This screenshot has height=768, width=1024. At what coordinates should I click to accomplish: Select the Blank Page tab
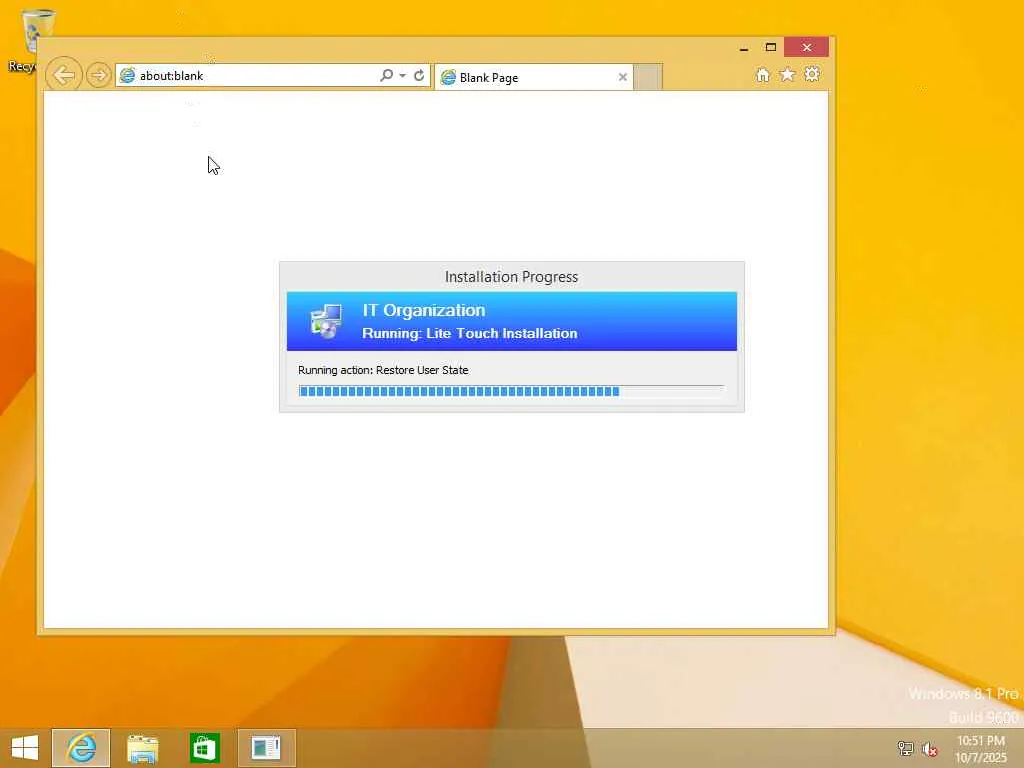coord(534,77)
